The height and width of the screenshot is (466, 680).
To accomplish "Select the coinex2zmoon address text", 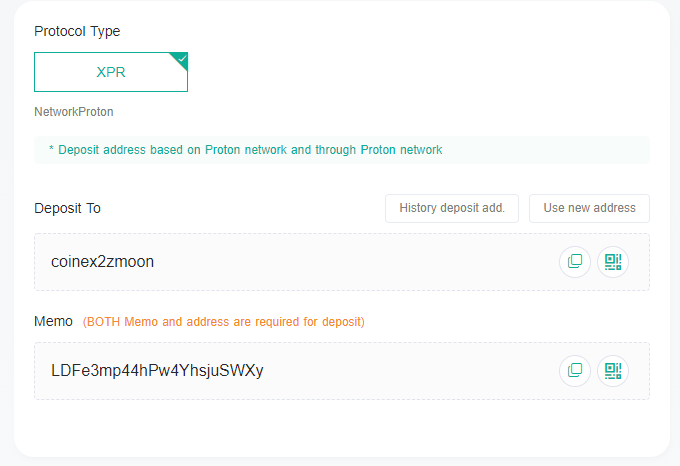I will click(102, 262).
